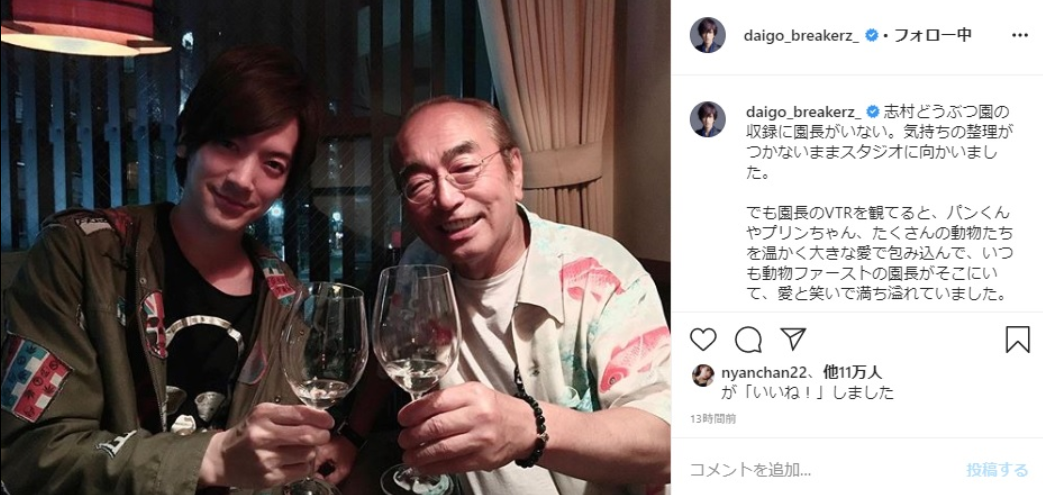
Task: Save the post with the bookmark icon
Action: pyautogui.click(x=1018, y=339)
